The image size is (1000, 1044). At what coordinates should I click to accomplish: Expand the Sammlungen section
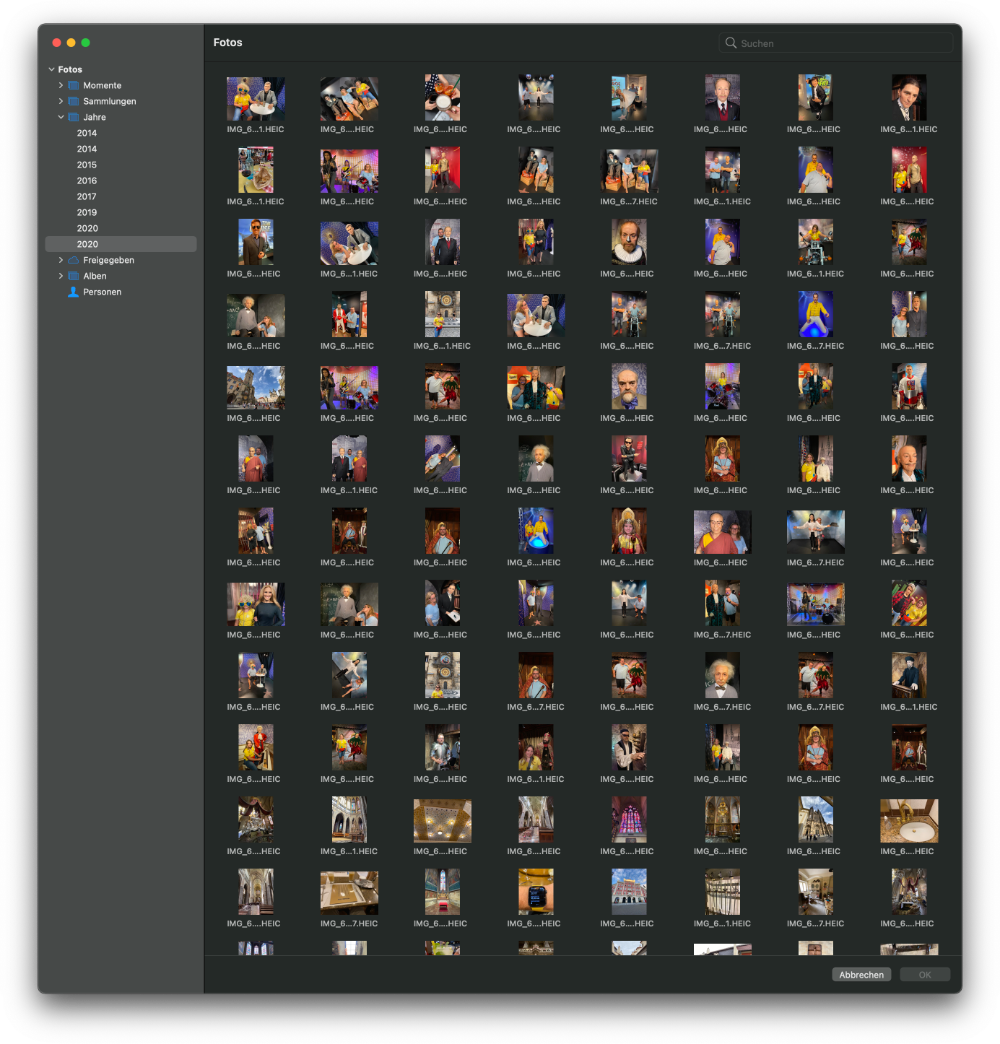[x=60, y=102]
